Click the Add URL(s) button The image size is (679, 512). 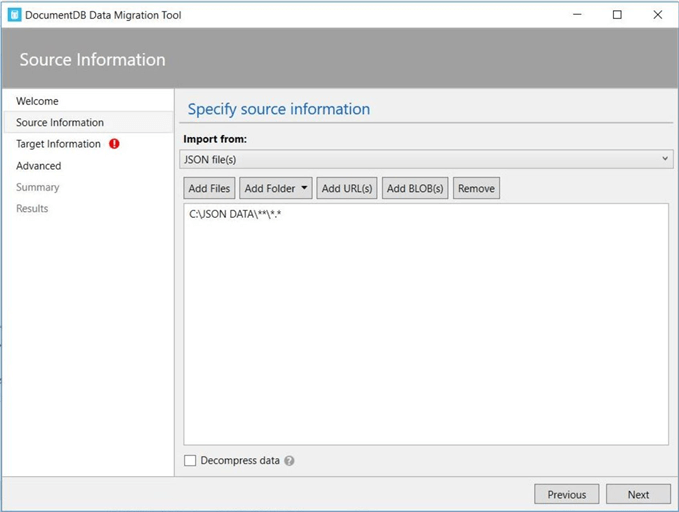tap(347, 188)
